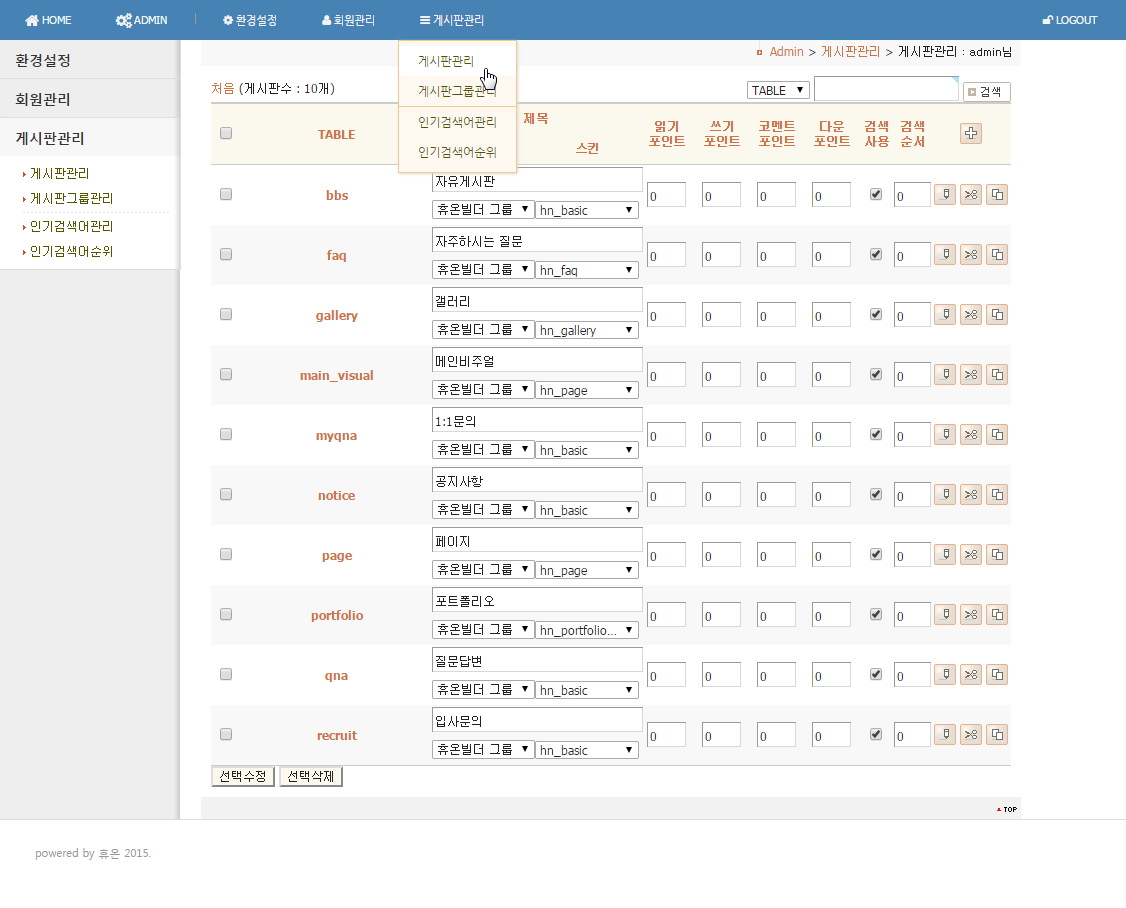Open the hn_gallery skin dropdown
The width and height of the screenshot is (1126, 908).
click(x=587, y=330)
